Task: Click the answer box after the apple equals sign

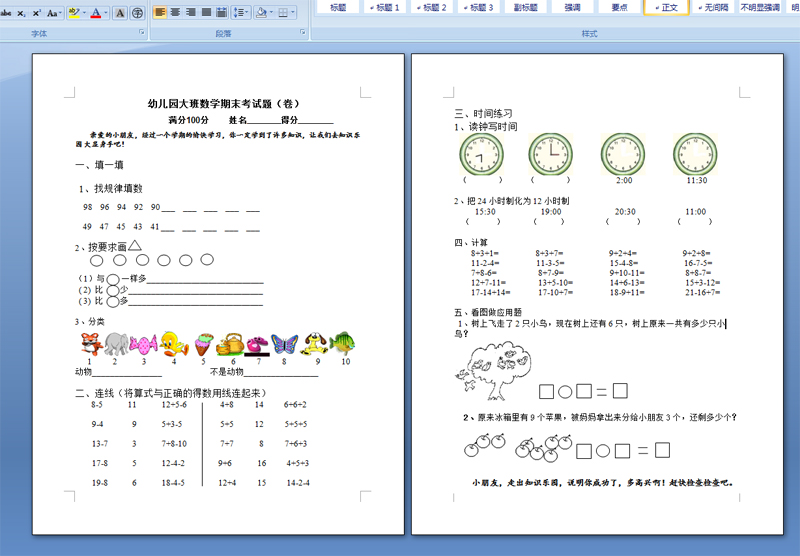Action: tap(662, 450)
